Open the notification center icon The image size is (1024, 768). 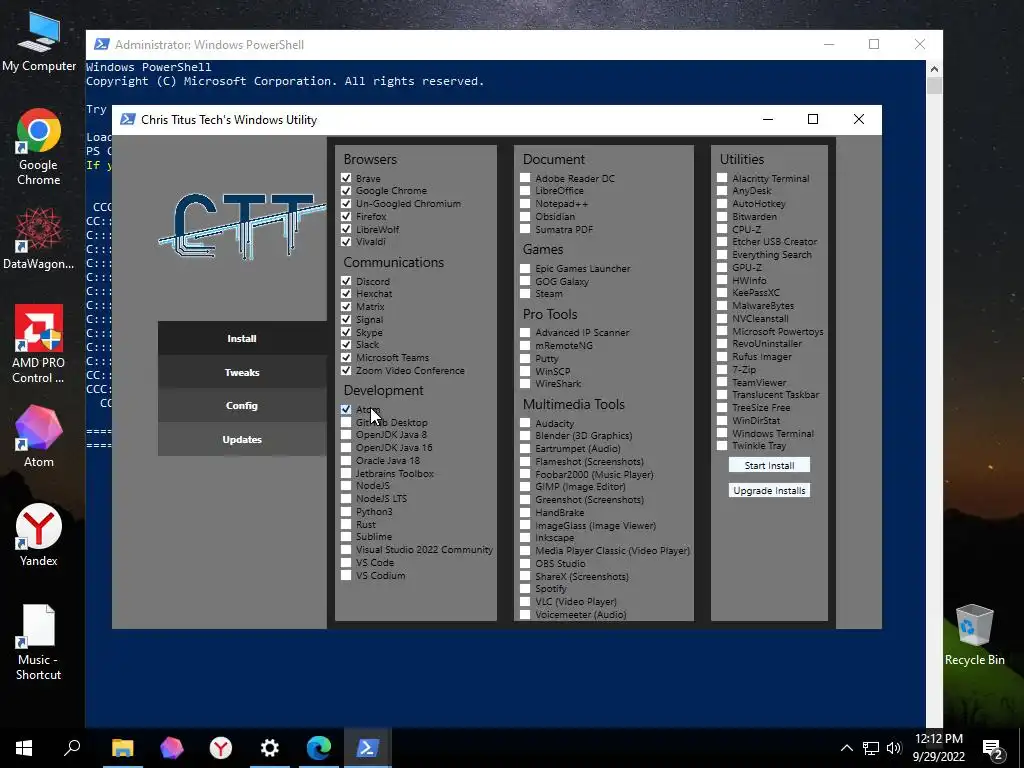[x=993, y=750]
